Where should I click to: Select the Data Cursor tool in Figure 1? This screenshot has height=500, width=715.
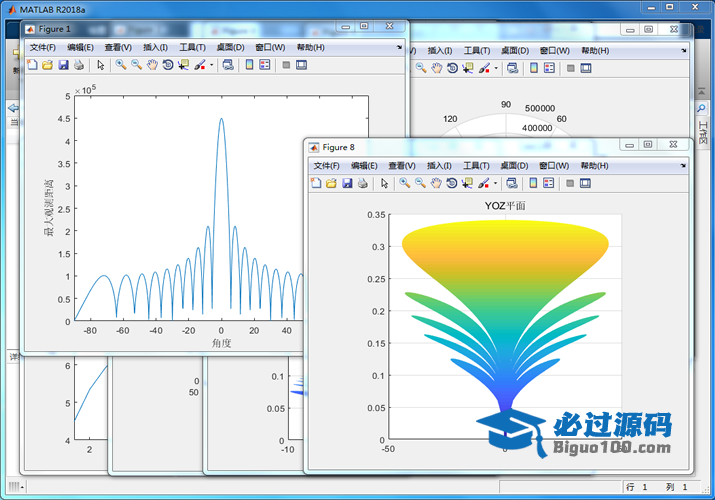184,65
